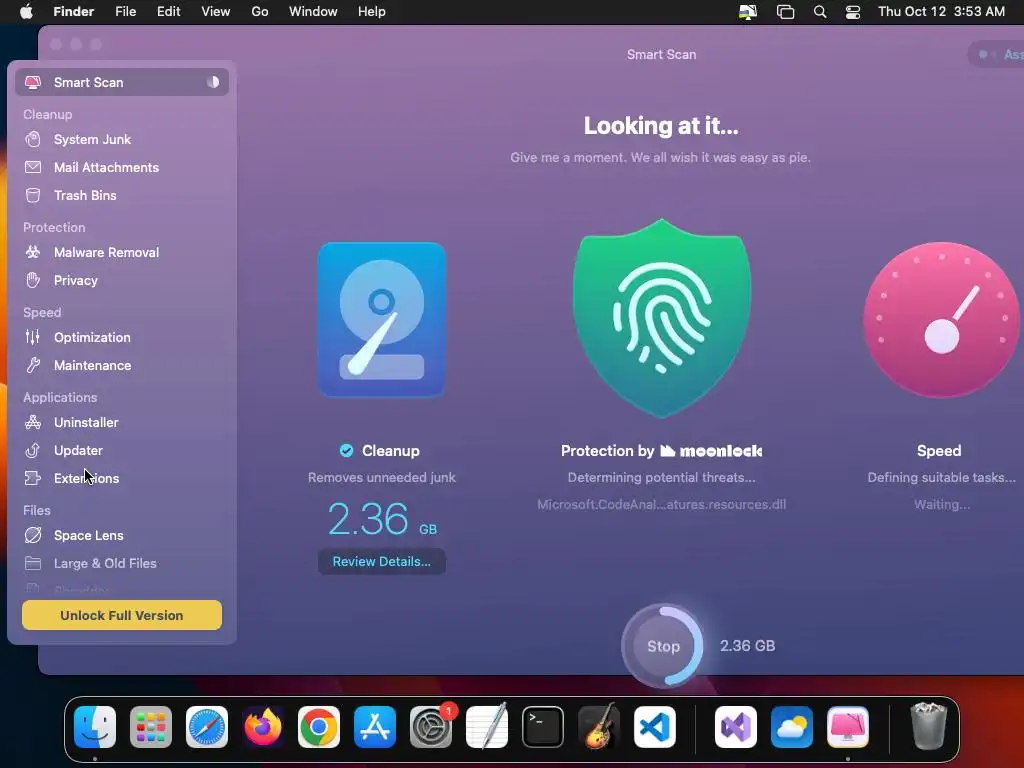This screenshot has height=768, width=1024.
Task: Select the Extensions puzzle icon
Action: click(x=33, y=478)
